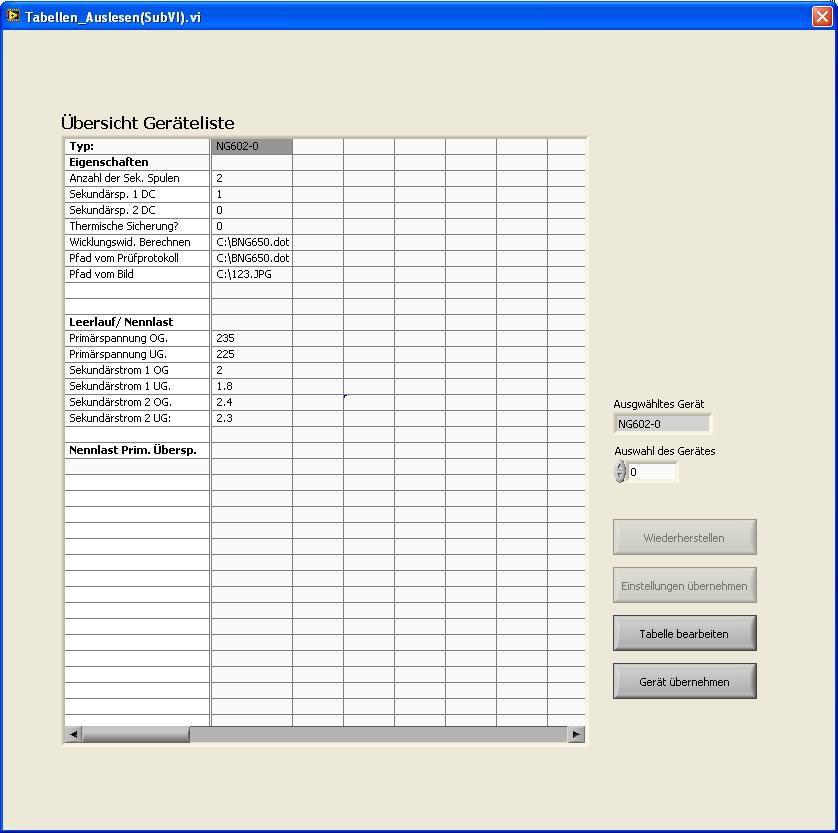Click the Gerät übernehmen button
838x833 pixels.
click(x=685, y=681)
